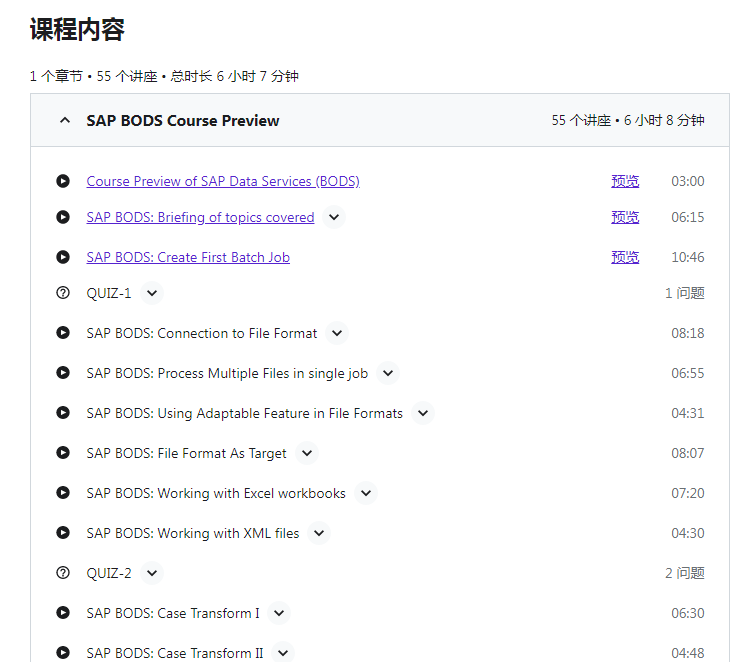Click SAP BODS: Case Transform I title
Viewport: 754px width, 662px height.
pos(173,613)
